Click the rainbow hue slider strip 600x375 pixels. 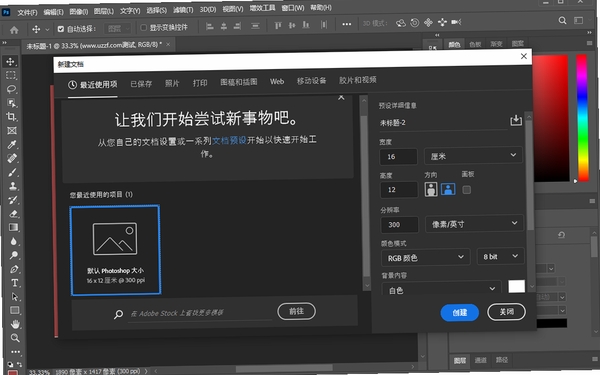click(582, 117)
